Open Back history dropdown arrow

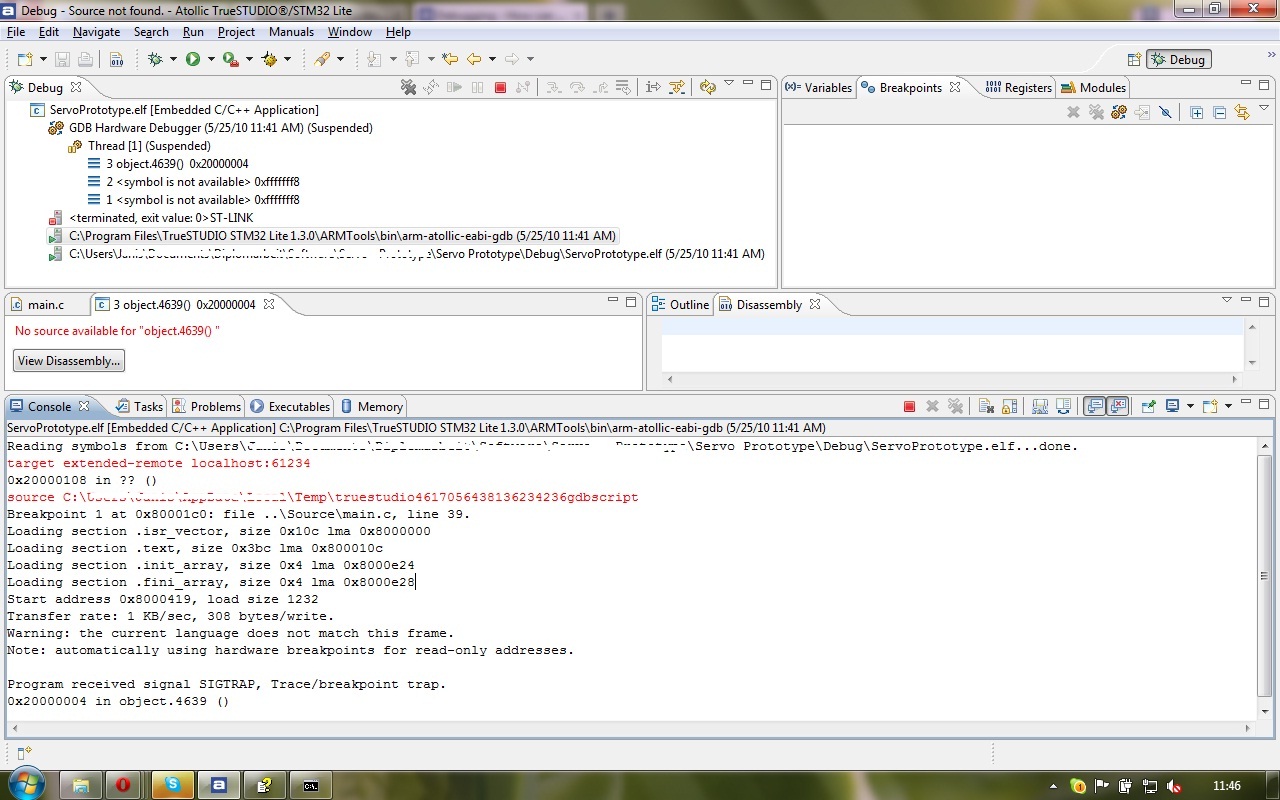492,59
